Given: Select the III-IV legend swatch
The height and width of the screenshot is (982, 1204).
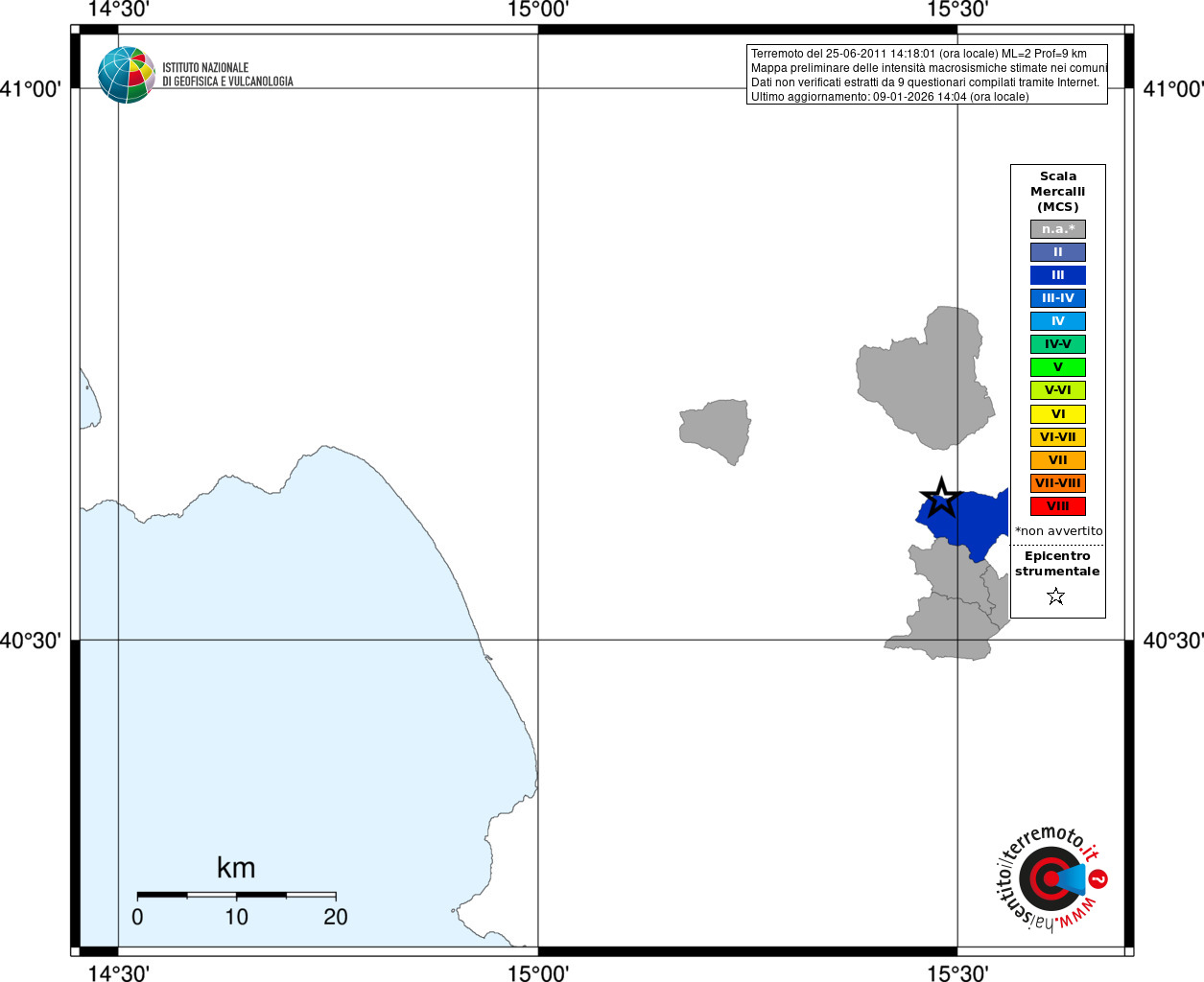Looking at the screenshot, I should (1058, 298).
